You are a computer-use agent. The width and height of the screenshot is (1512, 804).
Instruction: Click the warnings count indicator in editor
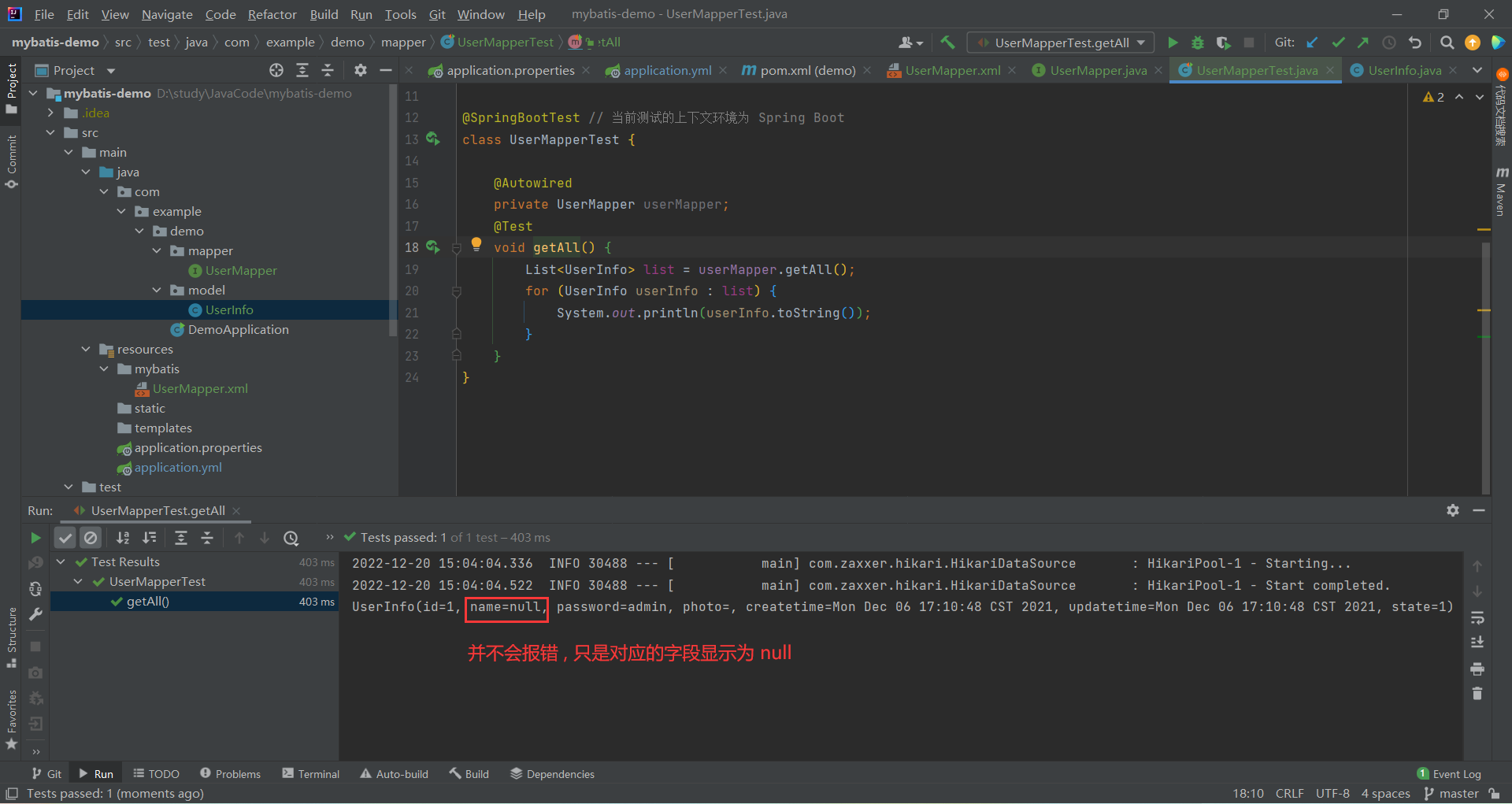pos(1434,97)
